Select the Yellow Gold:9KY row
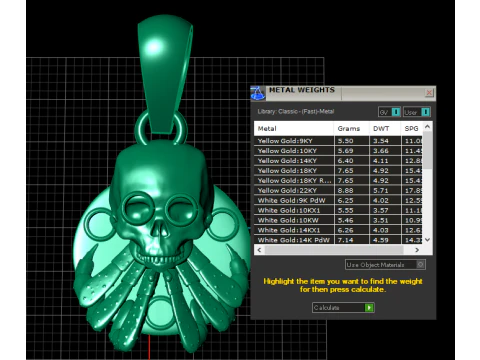 click(x=338, y=141)
